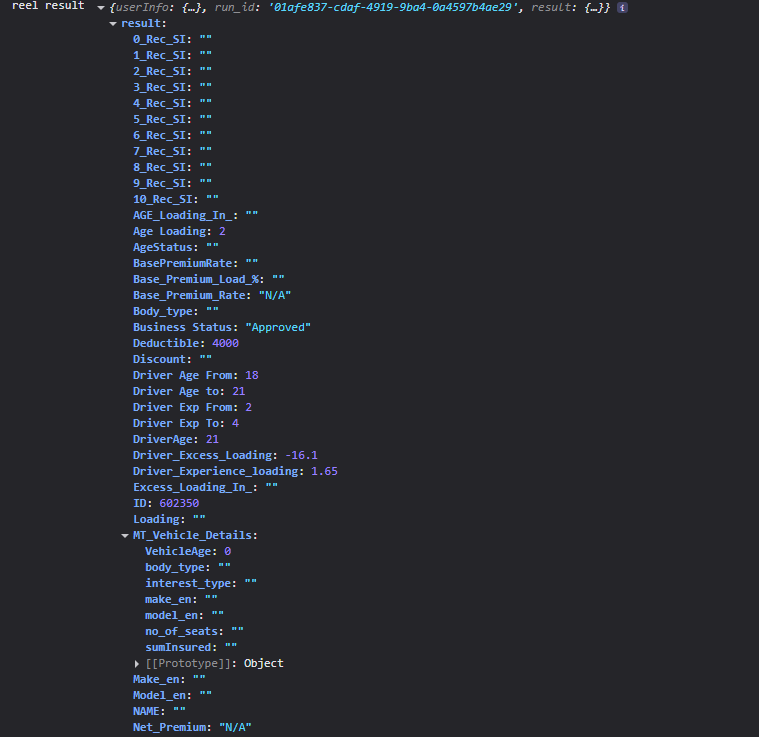Select the Age Loading value 2

click(222, 231)
